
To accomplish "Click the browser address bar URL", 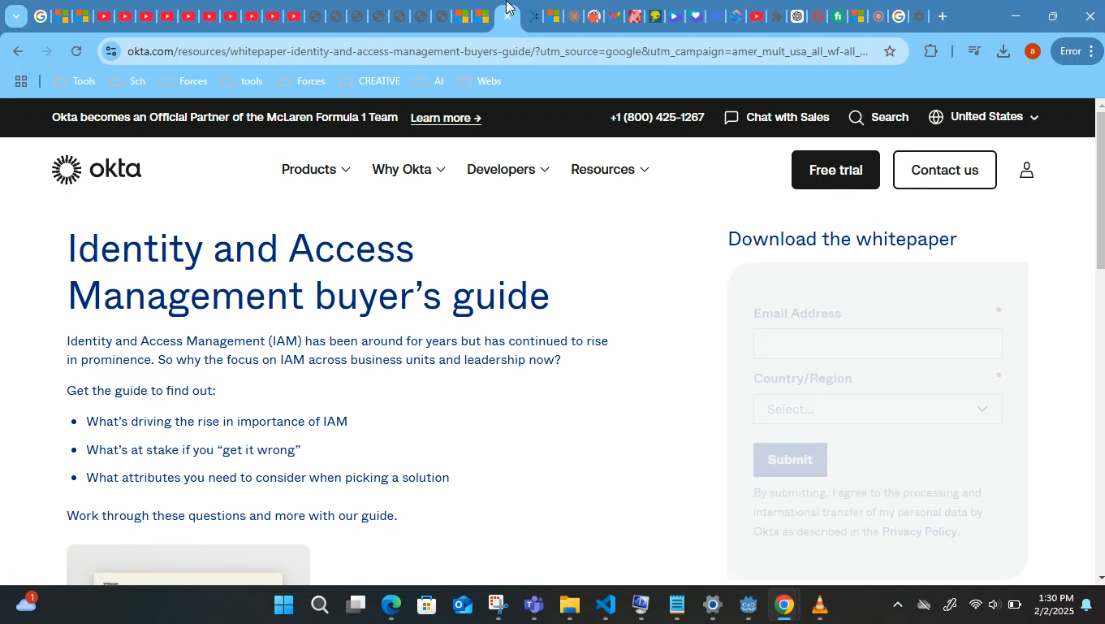I will pos(498,51).
